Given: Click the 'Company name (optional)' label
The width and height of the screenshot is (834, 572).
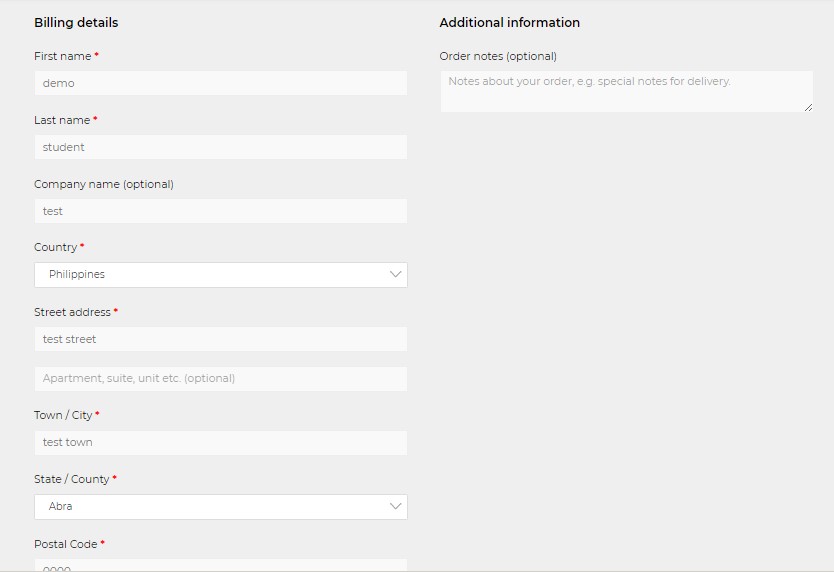Looking at the screenshot, I should [103, 184].
